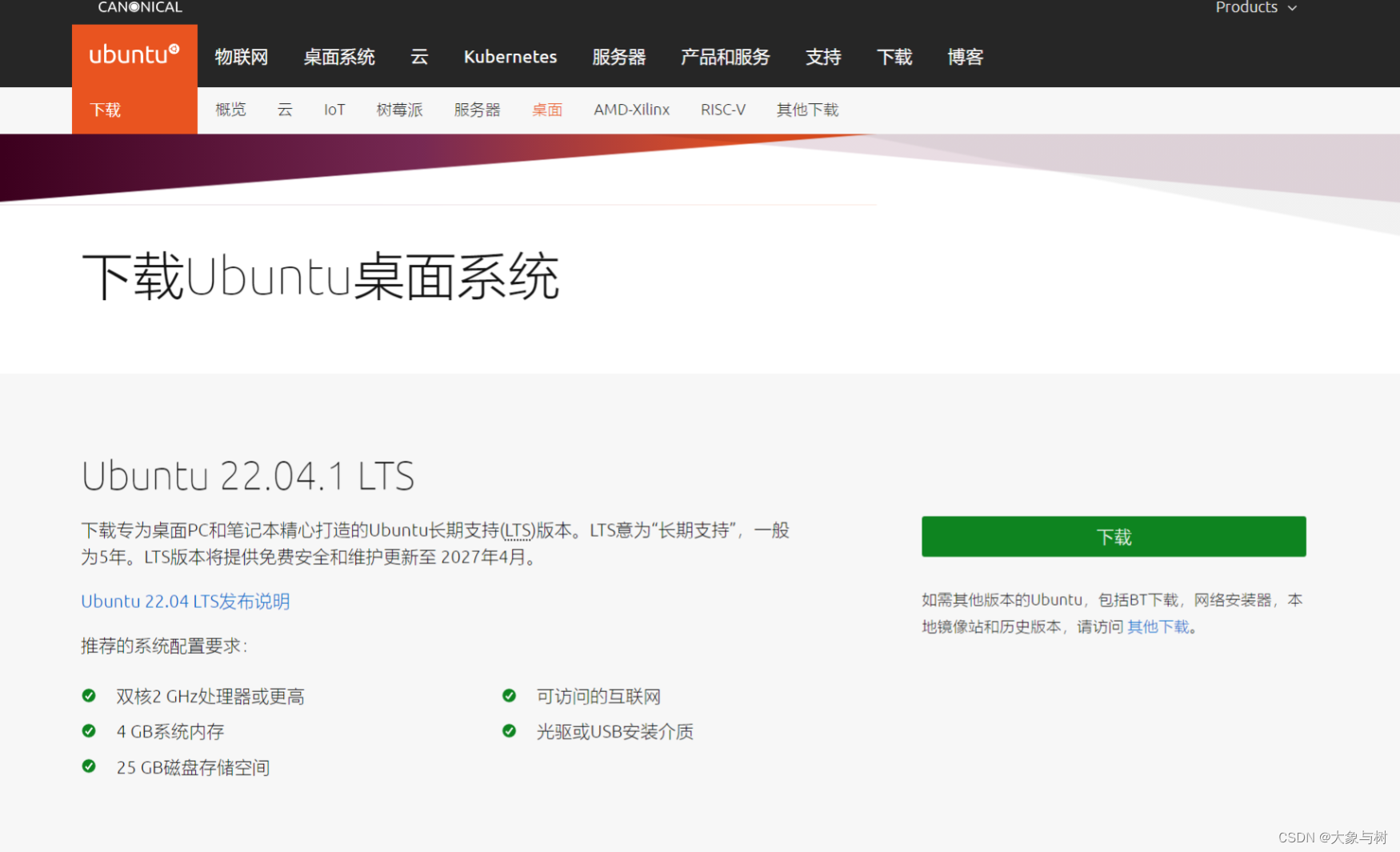Select the highlighted 桌面 sub-tab
This screenshot has height=852, width=1400.
pyautogui.click(x=547, y=110)
